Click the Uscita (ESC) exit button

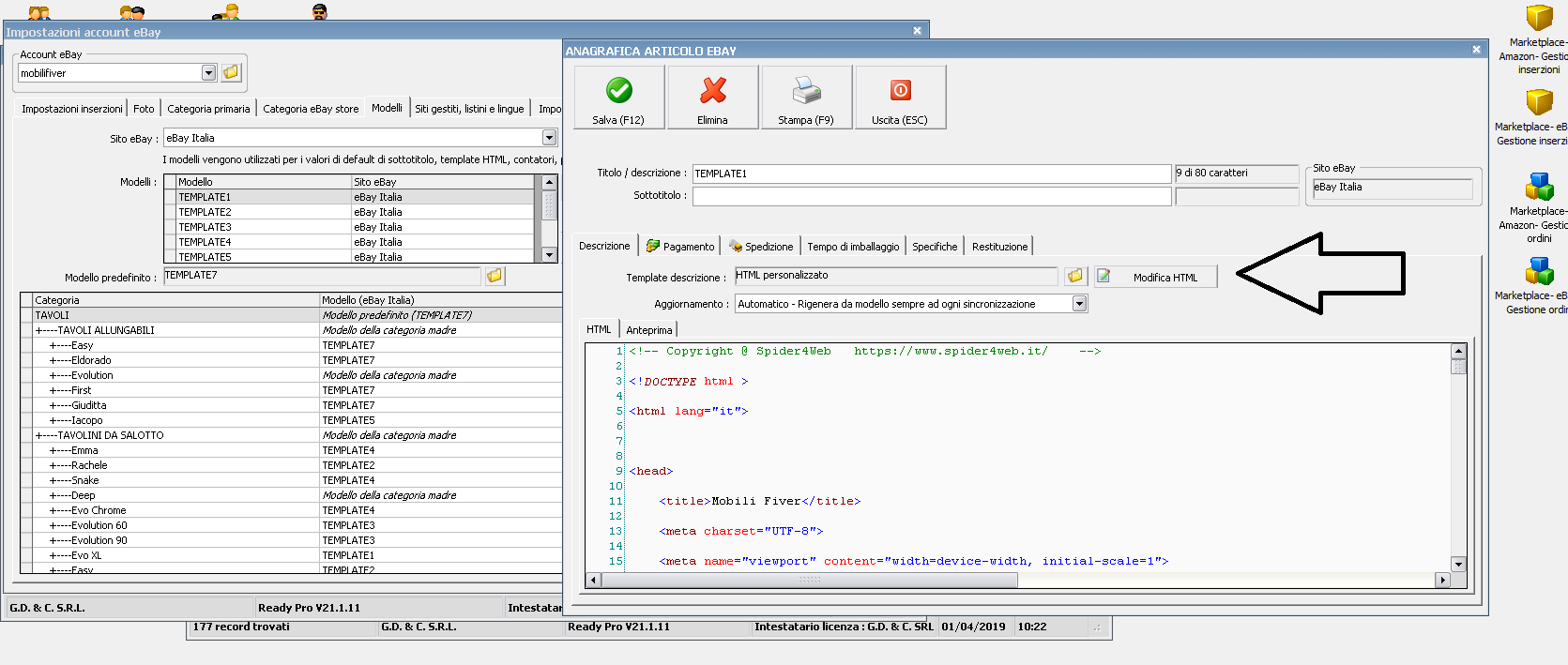point(899,97)
